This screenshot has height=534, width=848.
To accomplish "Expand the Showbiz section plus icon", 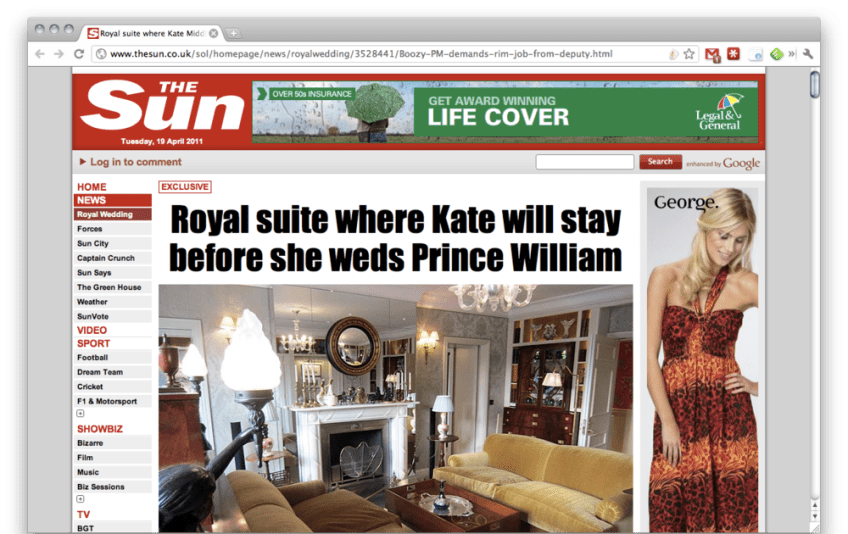I will point(80,499).
